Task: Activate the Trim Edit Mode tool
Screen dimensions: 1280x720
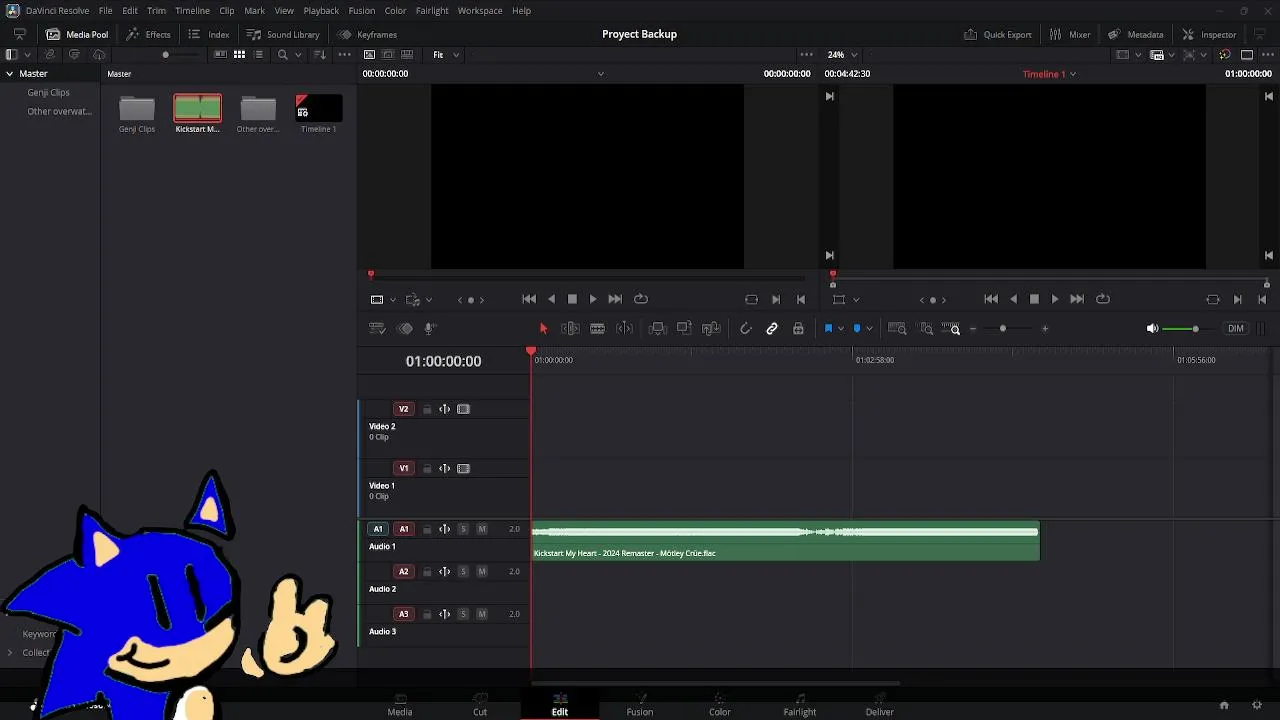Action: click(570, 328)
